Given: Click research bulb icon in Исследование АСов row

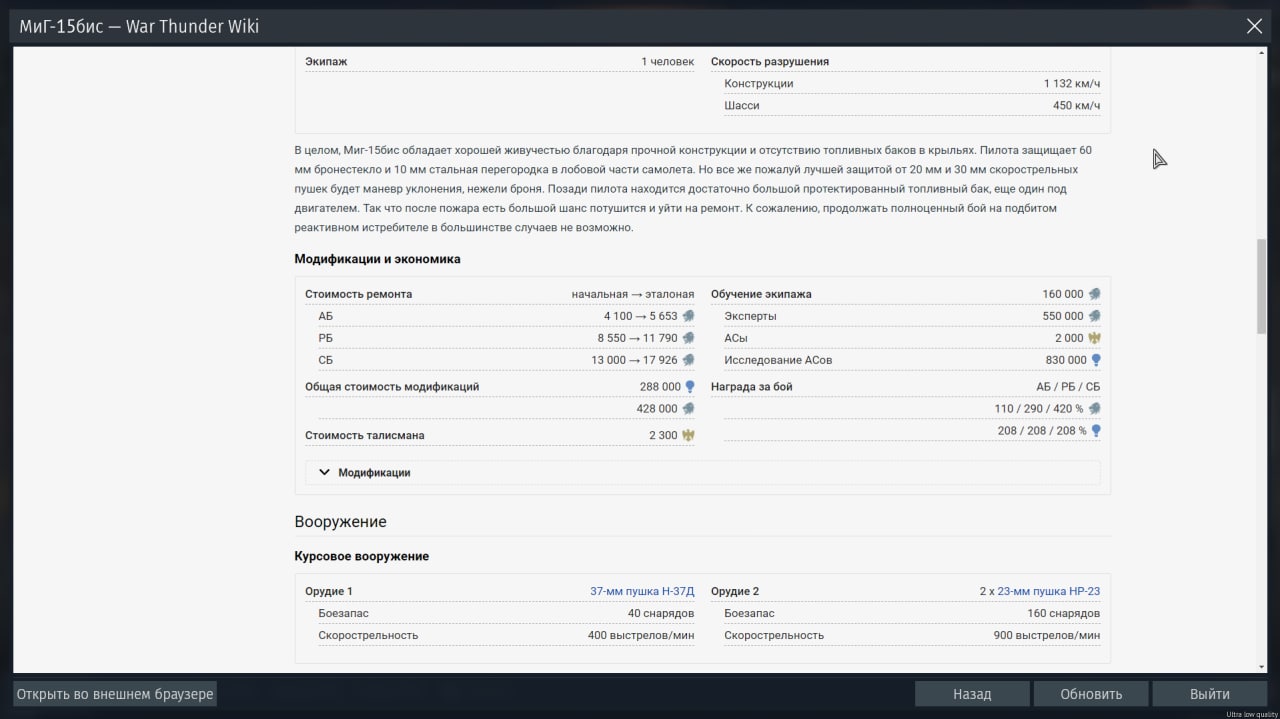Looking at the screenshot, I should [x=1095, y=360].
